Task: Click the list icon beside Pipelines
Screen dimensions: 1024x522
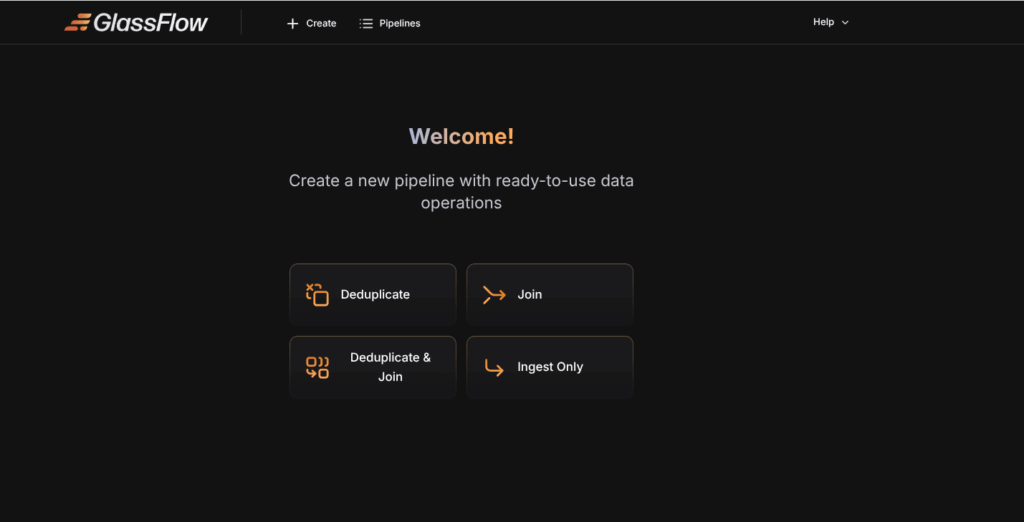Action: 366,23
